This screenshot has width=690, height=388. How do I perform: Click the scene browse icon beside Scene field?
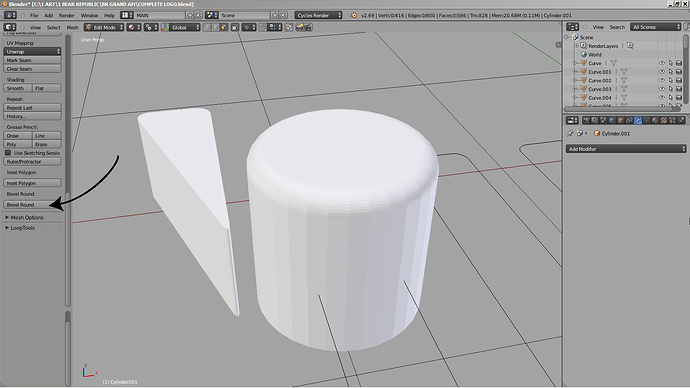pos(212,15)
